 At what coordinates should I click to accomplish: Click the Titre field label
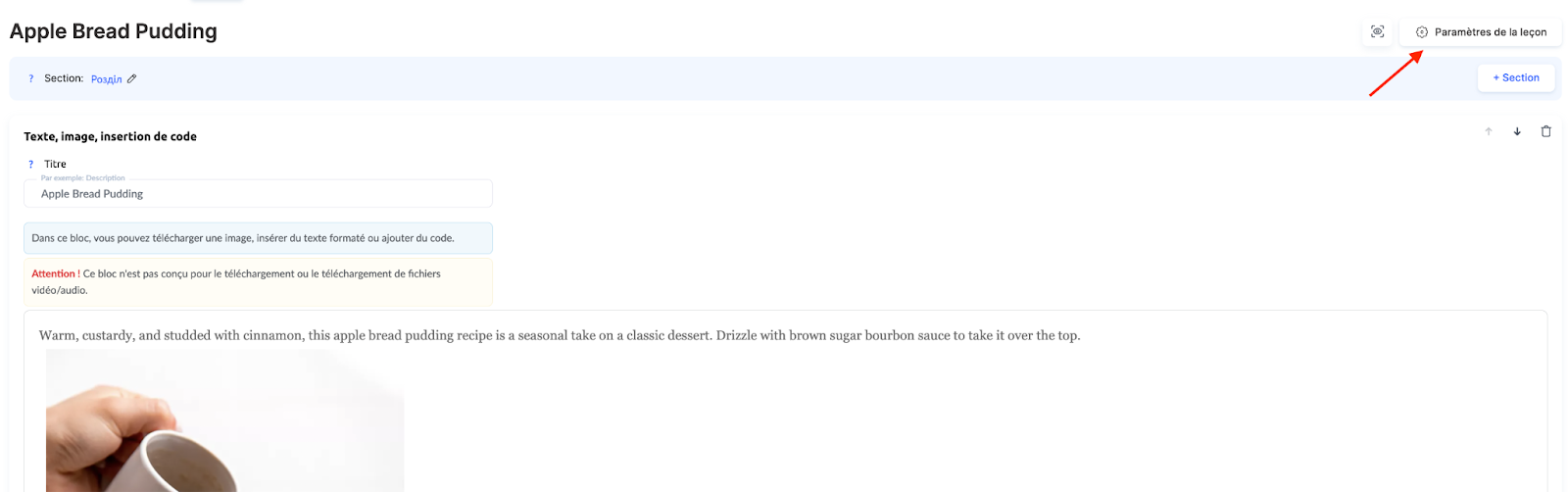click(55, 165)
